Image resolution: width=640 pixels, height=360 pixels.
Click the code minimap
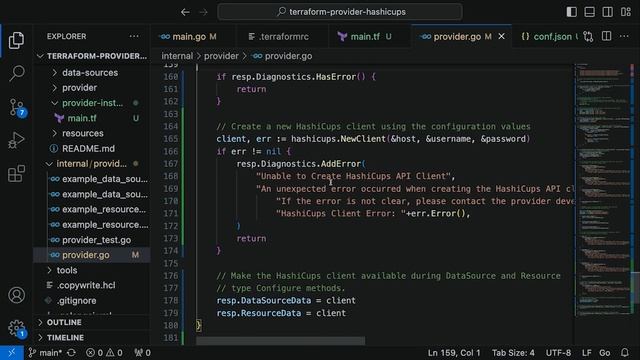tap(602, 190)
